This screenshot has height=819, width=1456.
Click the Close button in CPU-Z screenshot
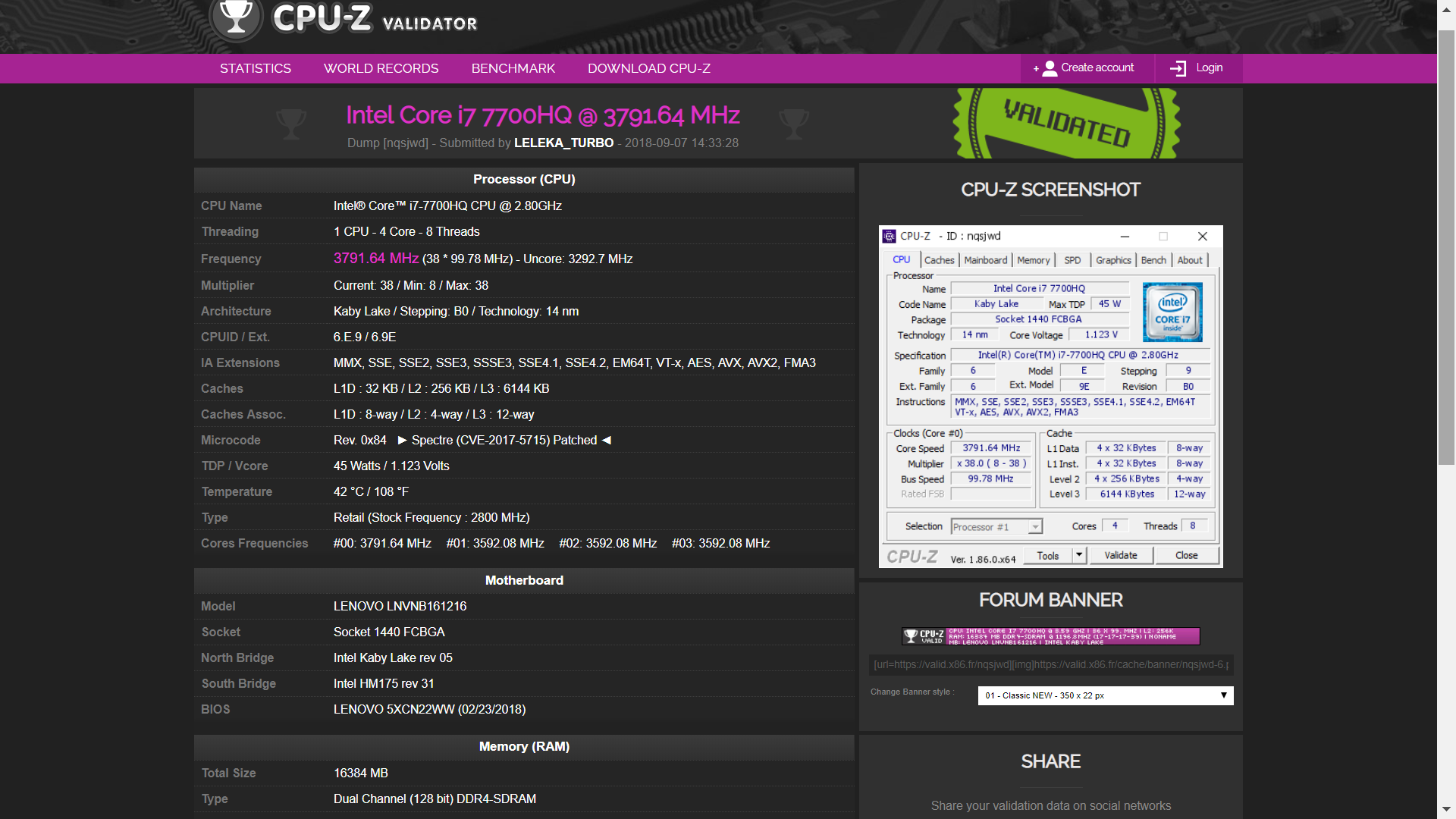[1187, 555]
